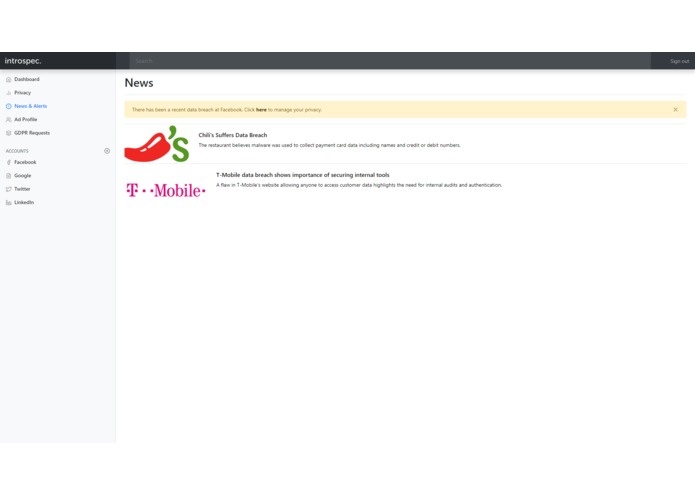Follow the 'here' link in breach alert

coord(261,110)
